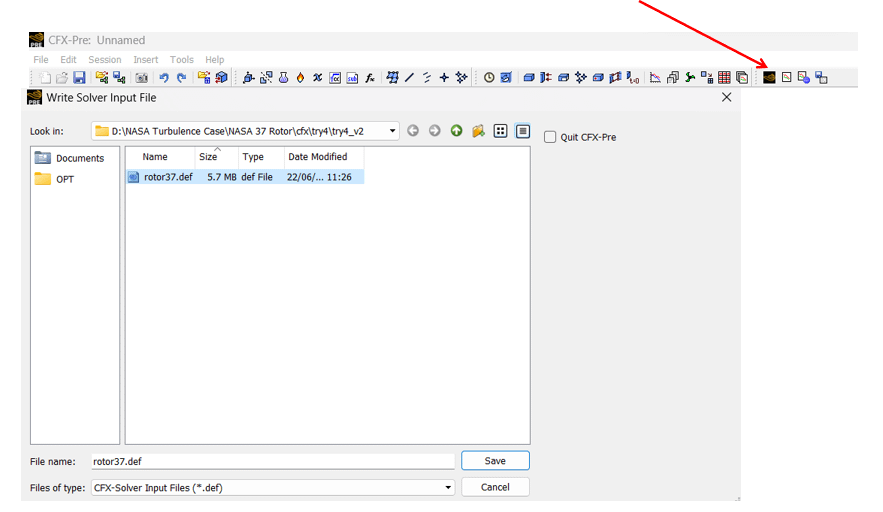
Task: Click the Material flask icon
Action: pos(283,78)
